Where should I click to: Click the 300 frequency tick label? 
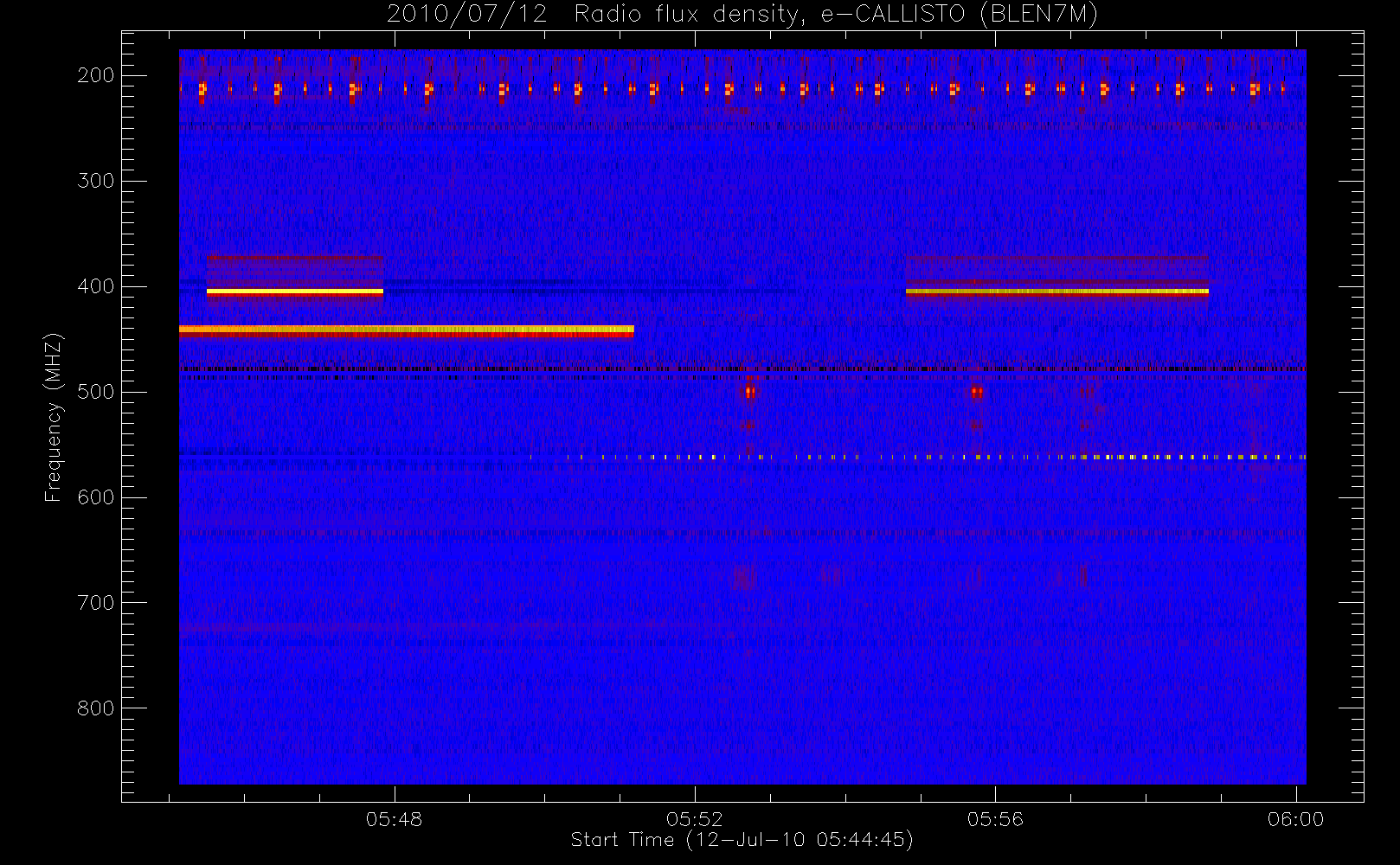[95, 181]
